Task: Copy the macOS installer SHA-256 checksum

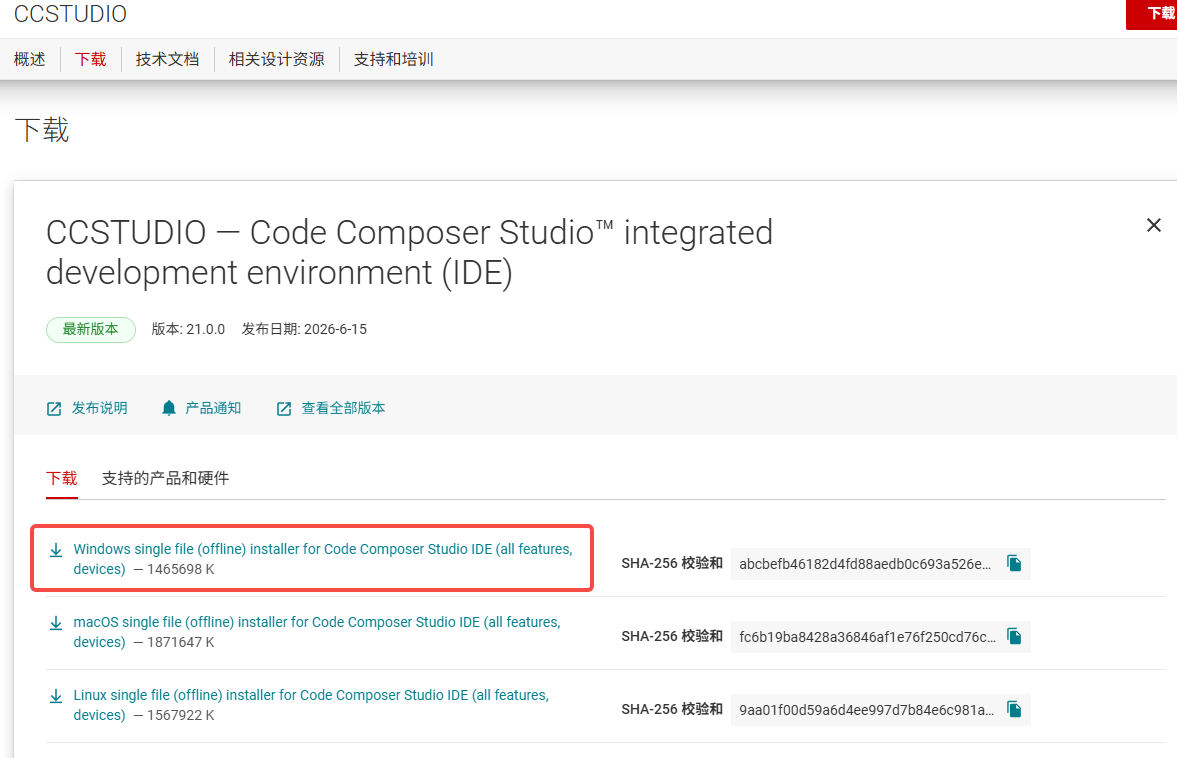Action: click(1014, 636)
